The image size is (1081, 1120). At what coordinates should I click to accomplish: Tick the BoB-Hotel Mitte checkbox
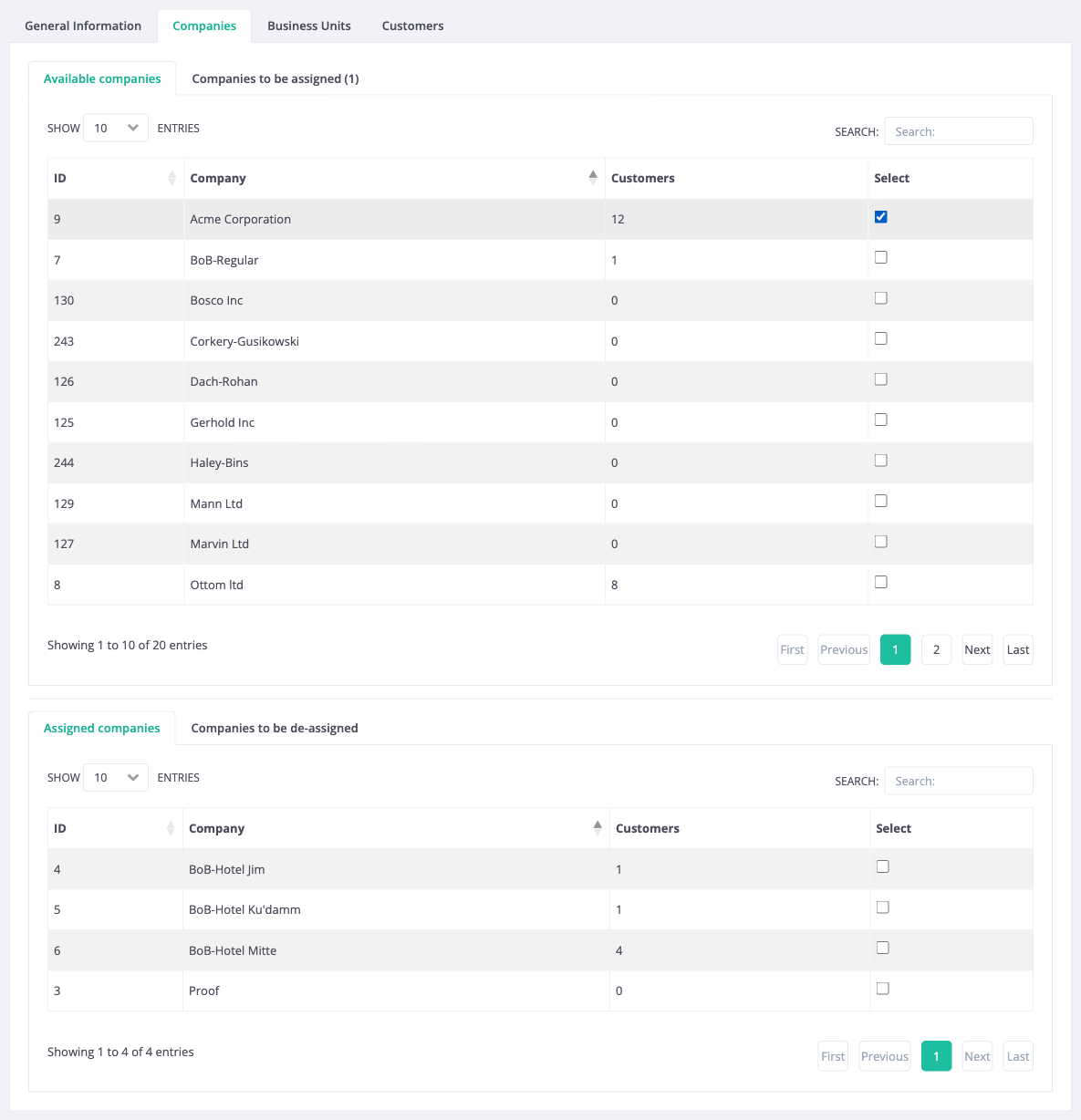point(882,948)
